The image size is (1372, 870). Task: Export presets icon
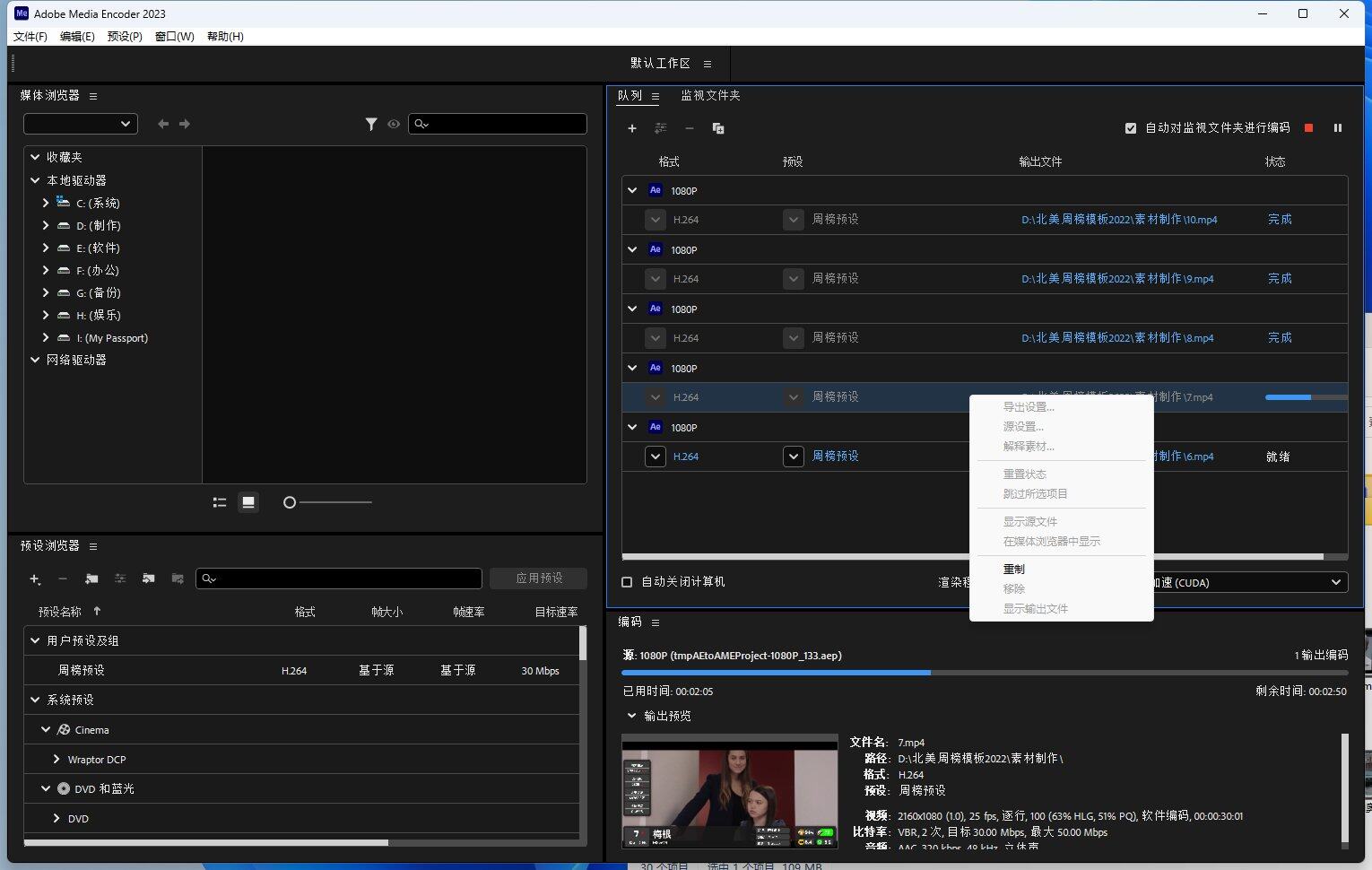pos(178,579)
